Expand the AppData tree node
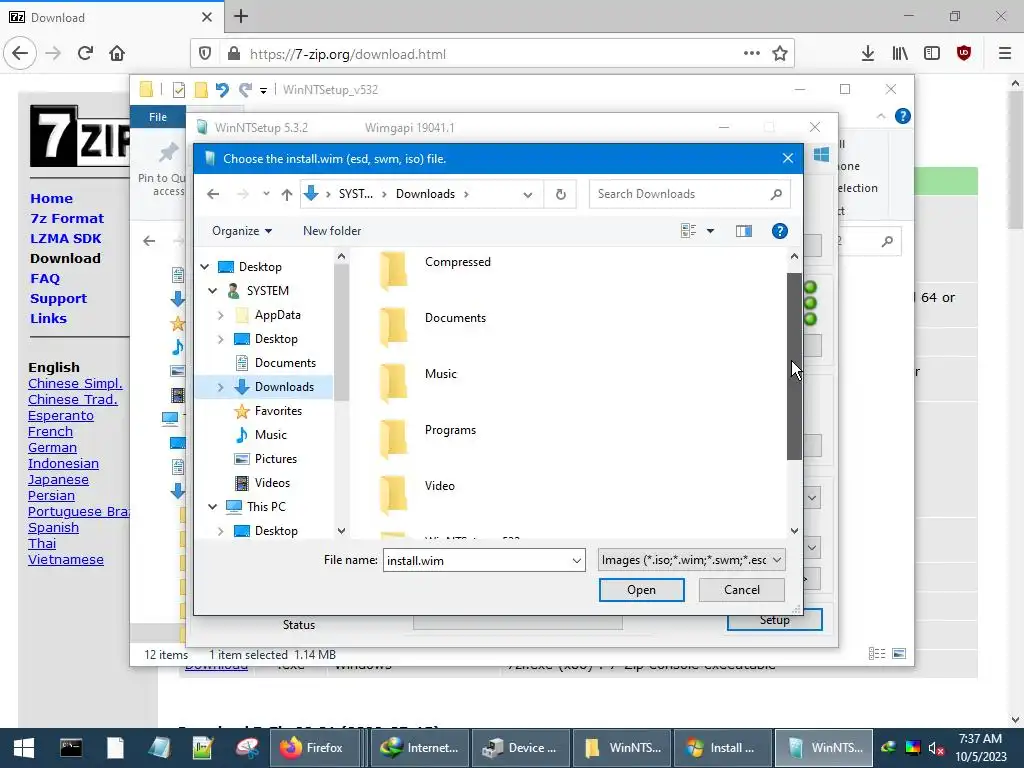The width and height of the screenshot is (1024, 768). [221, 315]
